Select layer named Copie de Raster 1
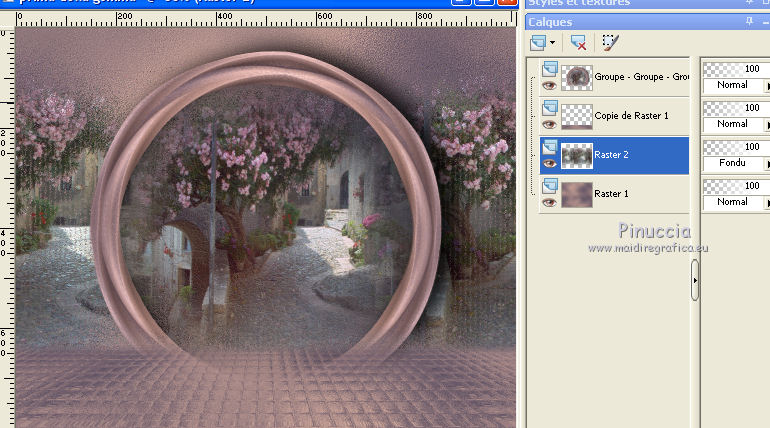This screenshot has height=428, width=770. (631, 116)
